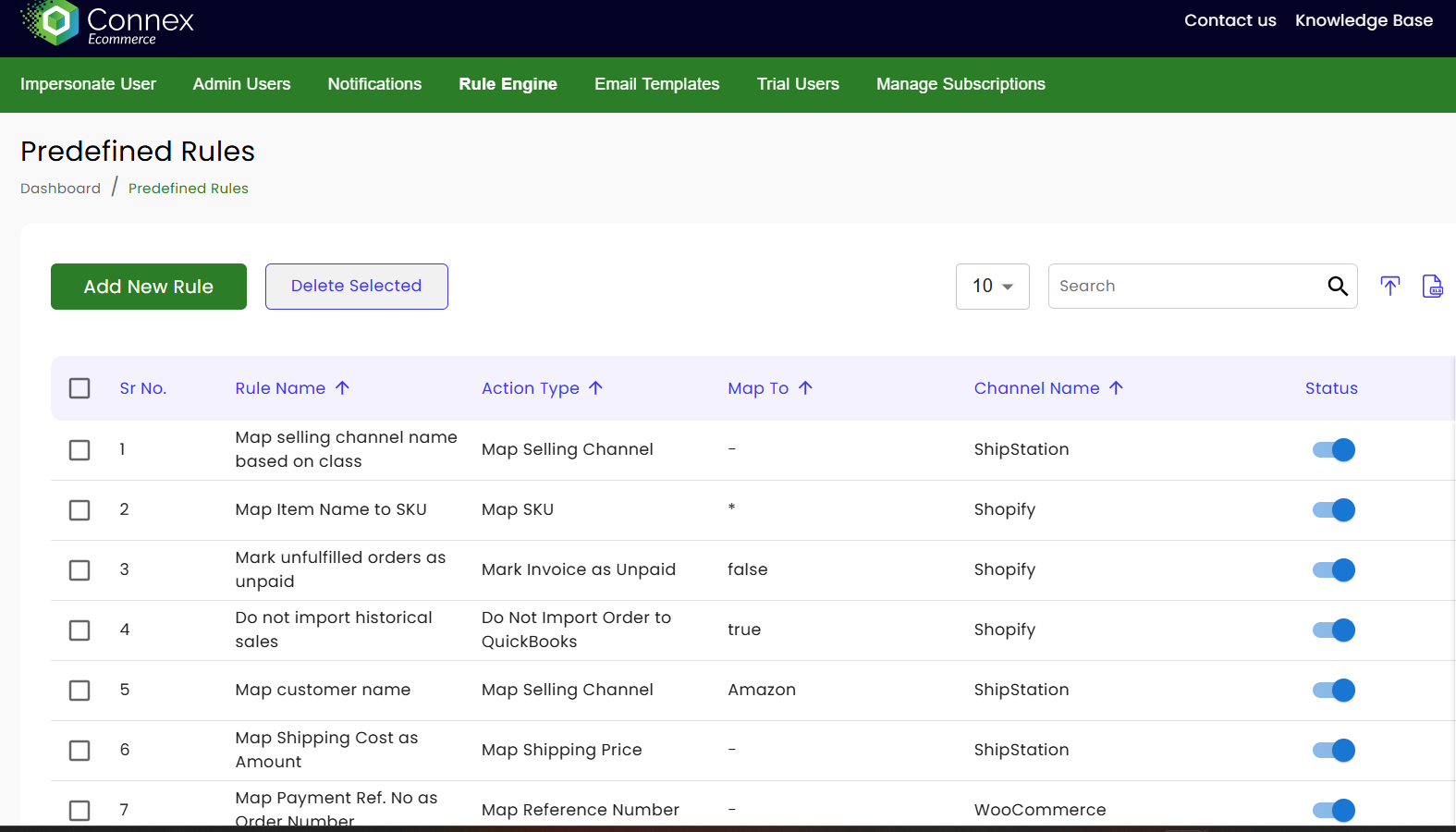Sort by Rule Name arrow

tap(342, 388)
